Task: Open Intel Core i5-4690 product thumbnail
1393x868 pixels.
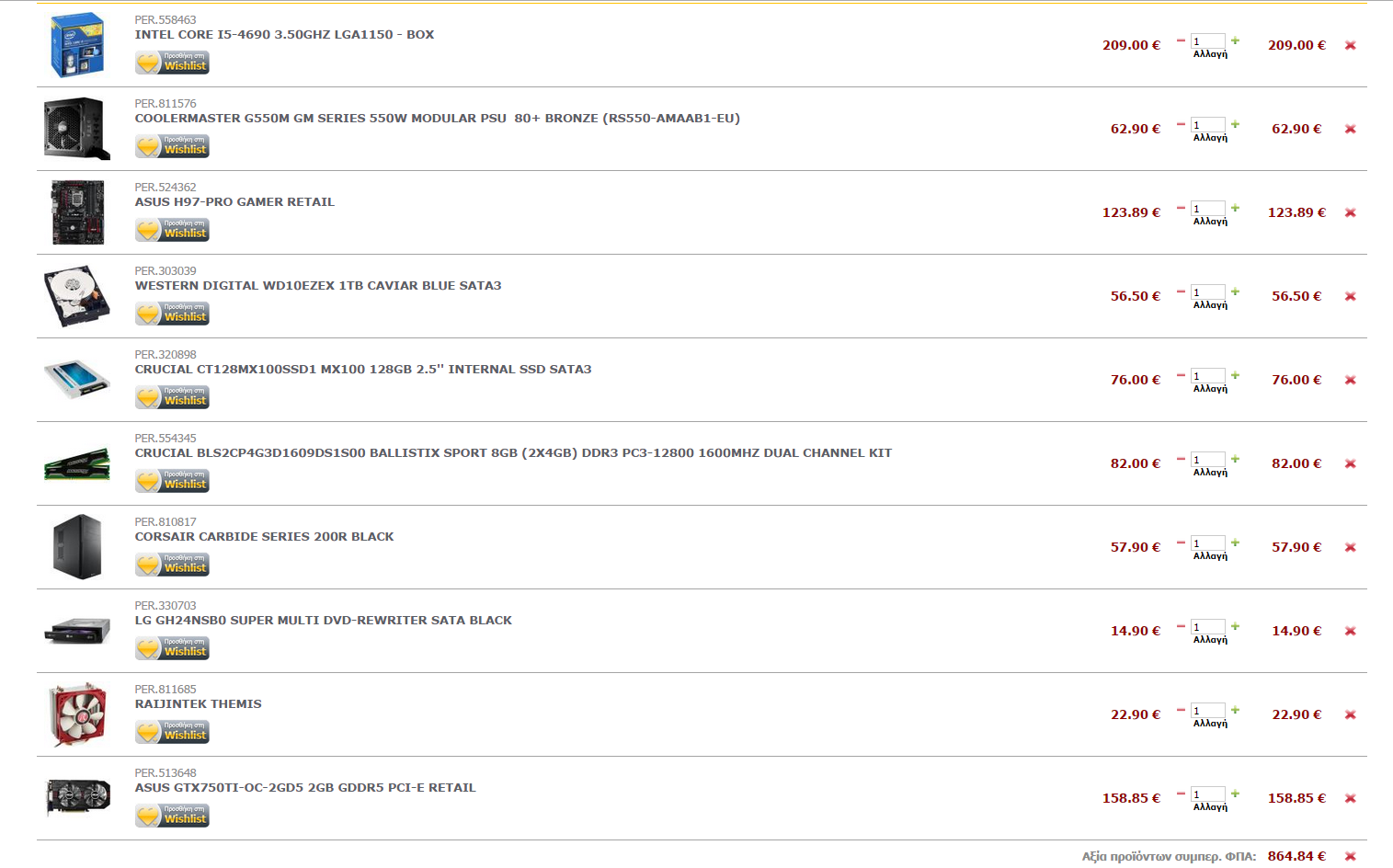Action: click(x=77, y=45)
